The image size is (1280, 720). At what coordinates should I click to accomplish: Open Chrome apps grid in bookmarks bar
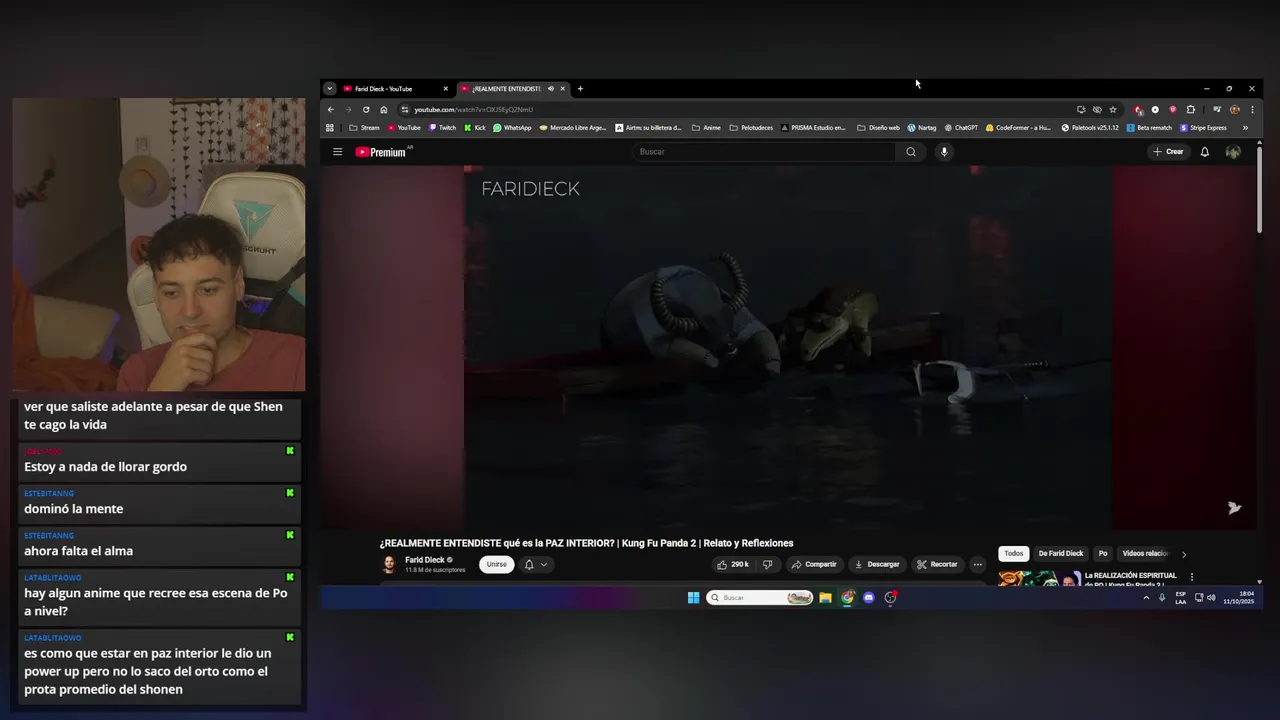click(330, 128)
